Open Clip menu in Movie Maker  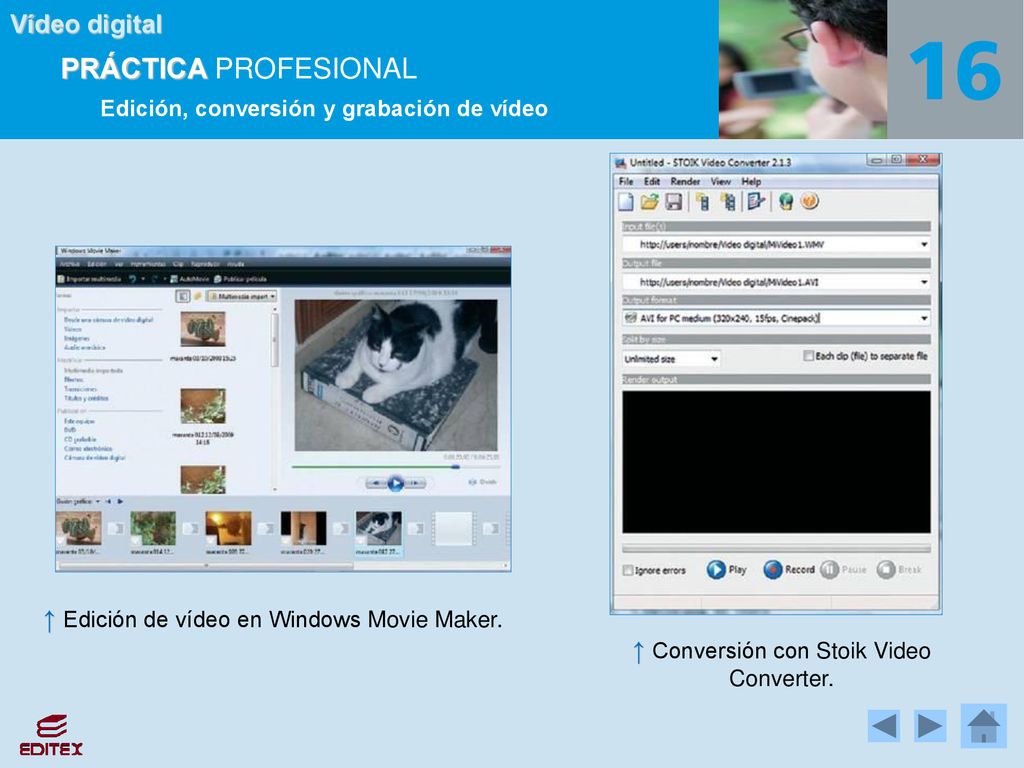click(178, 264)
